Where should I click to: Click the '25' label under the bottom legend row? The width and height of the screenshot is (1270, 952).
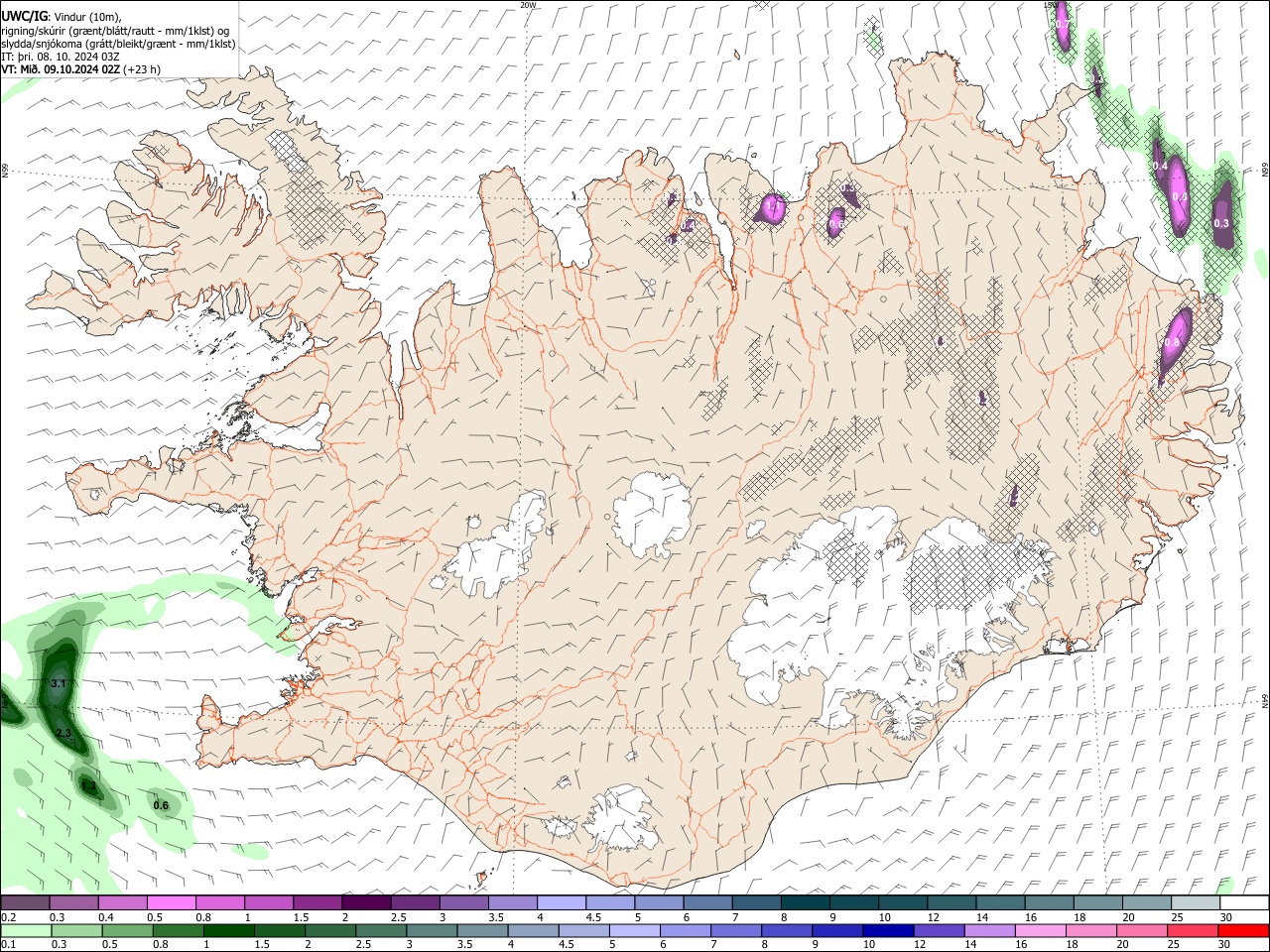pyautogui.click(x=1175, y=945)
